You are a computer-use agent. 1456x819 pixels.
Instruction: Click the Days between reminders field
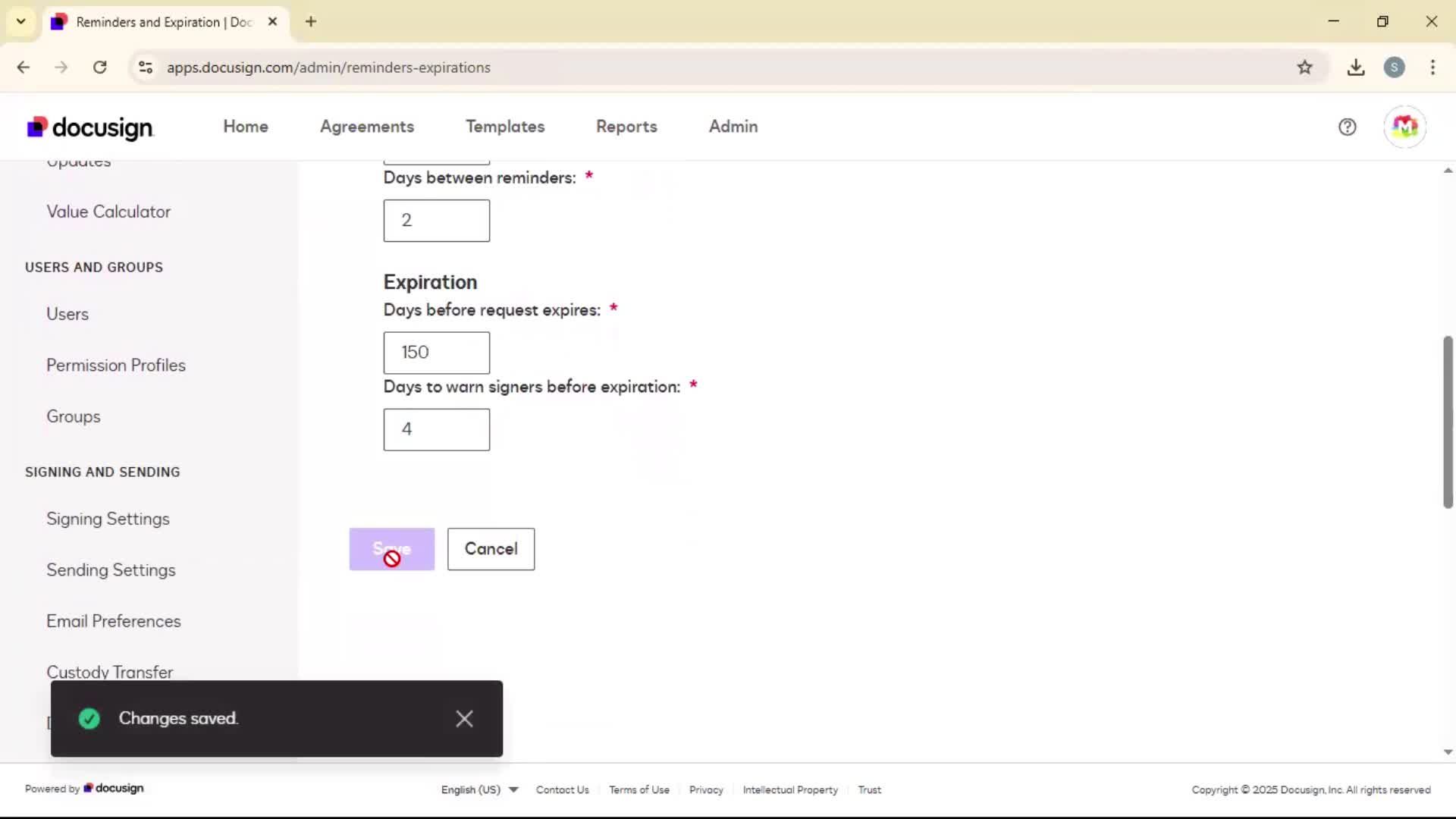click(x=437, y=221)
